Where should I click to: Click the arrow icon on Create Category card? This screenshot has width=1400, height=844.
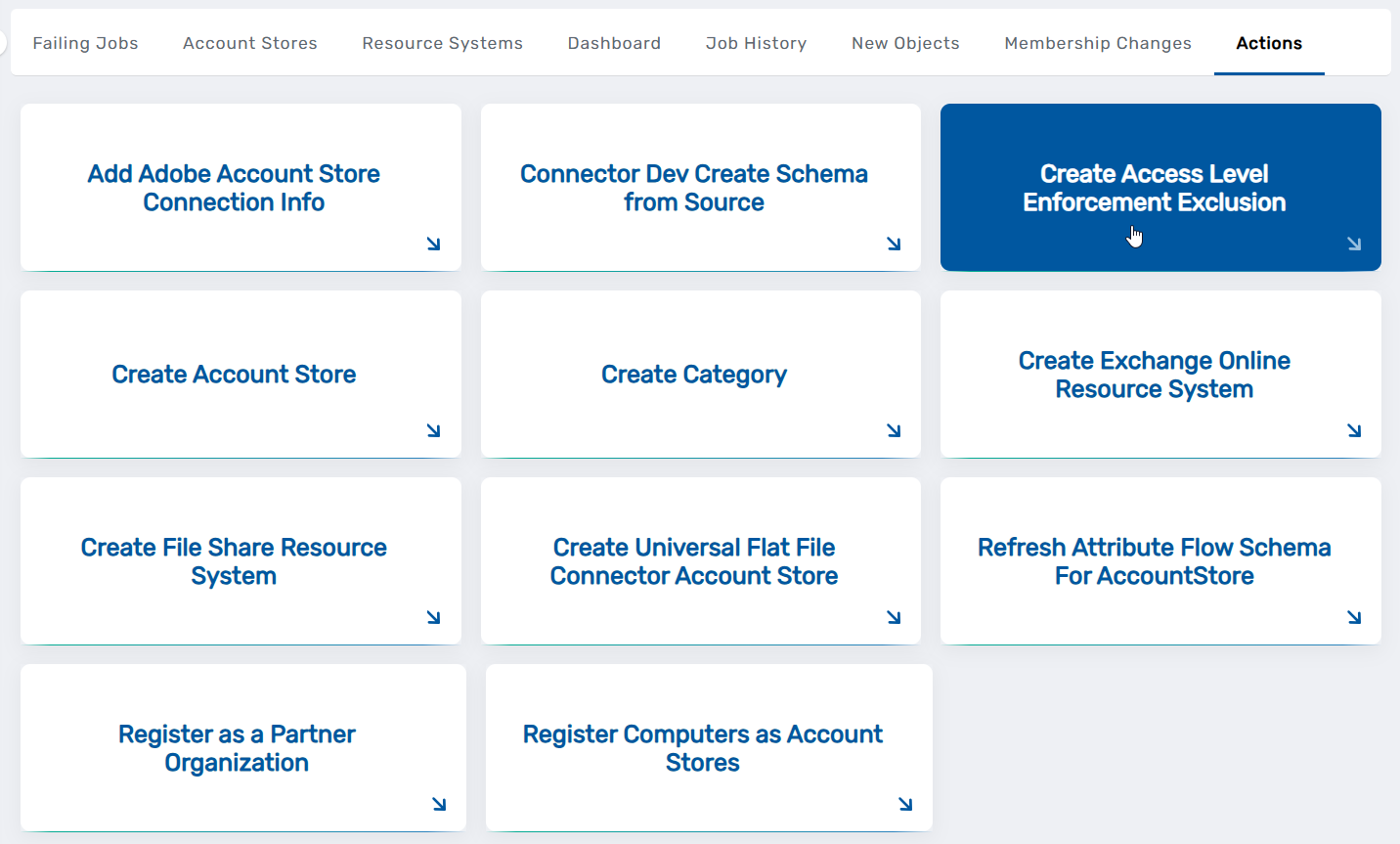point(894,430)
